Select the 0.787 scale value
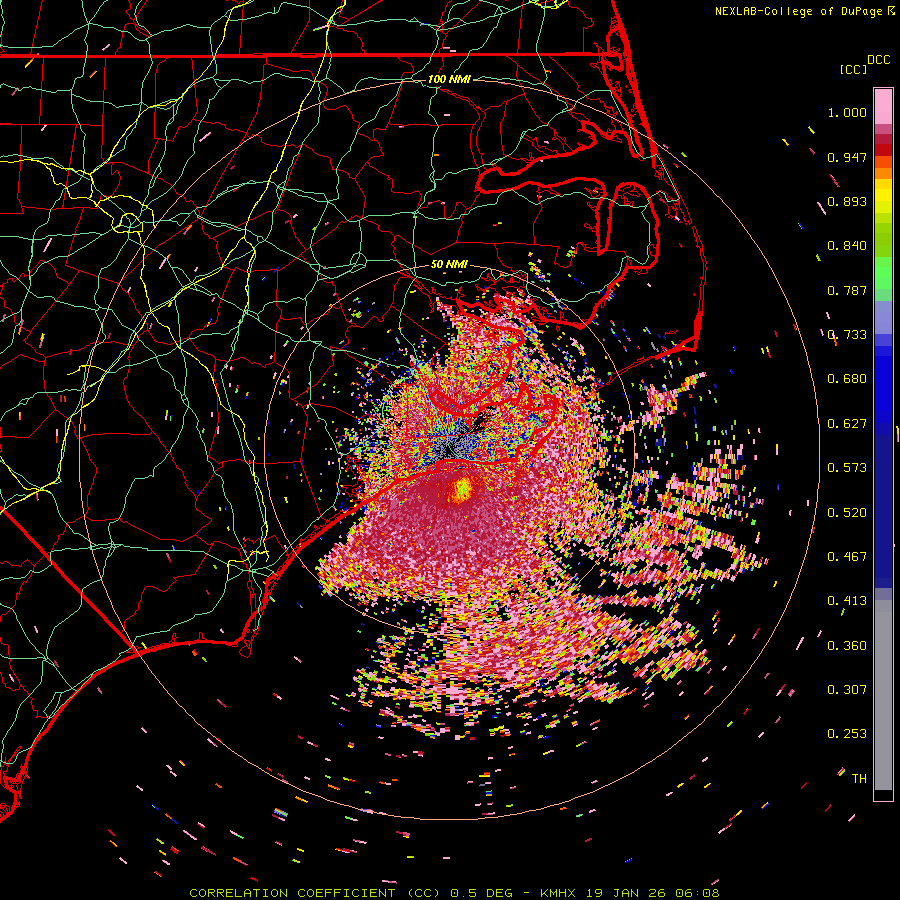900x900 pixels. pos(847,290)
